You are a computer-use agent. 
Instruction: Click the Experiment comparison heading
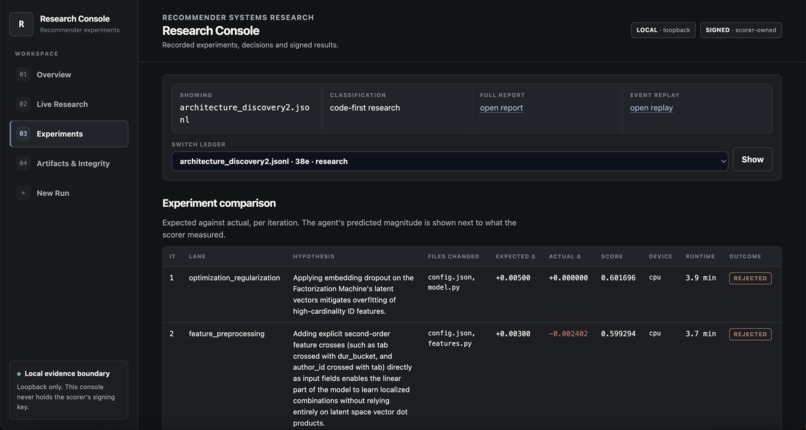[219, 203]
